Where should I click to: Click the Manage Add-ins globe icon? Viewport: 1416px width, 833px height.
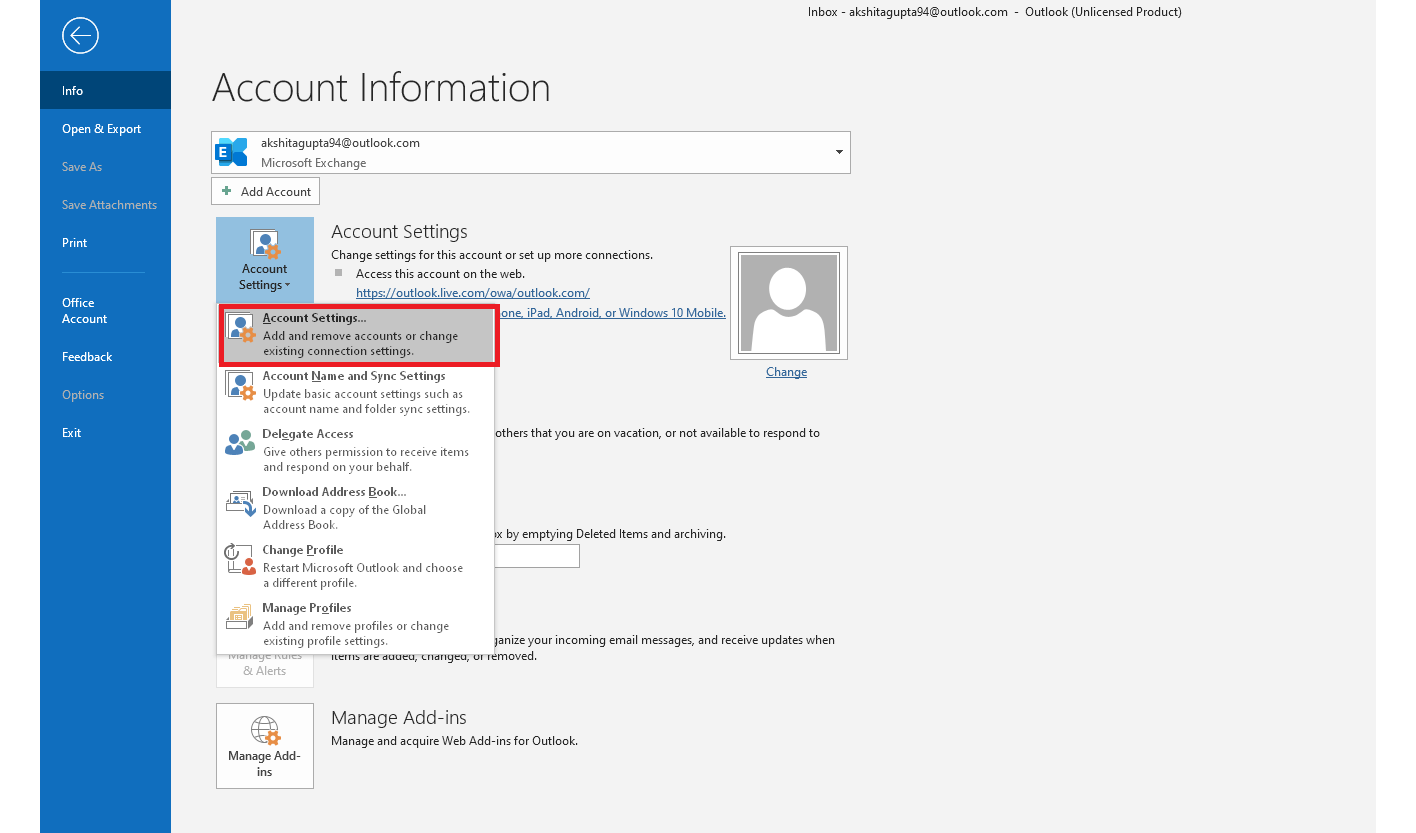264,731
